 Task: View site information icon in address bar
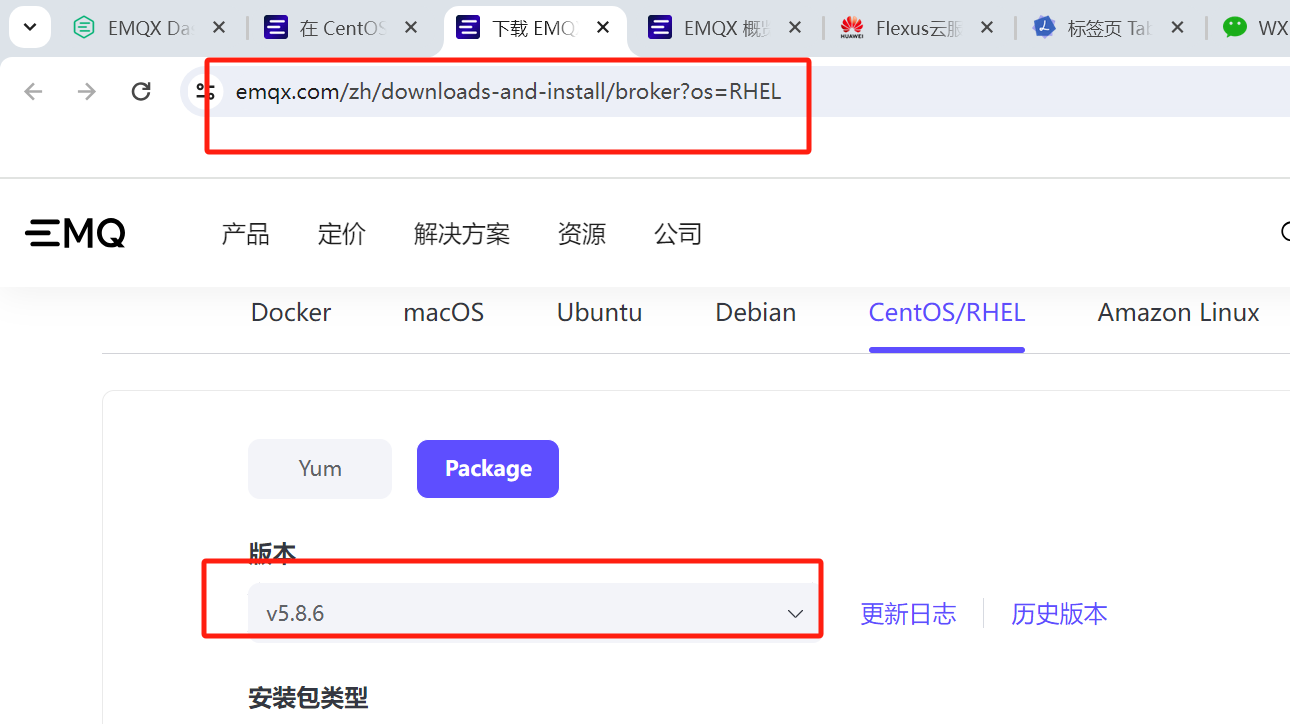click(x=205, y=92)
